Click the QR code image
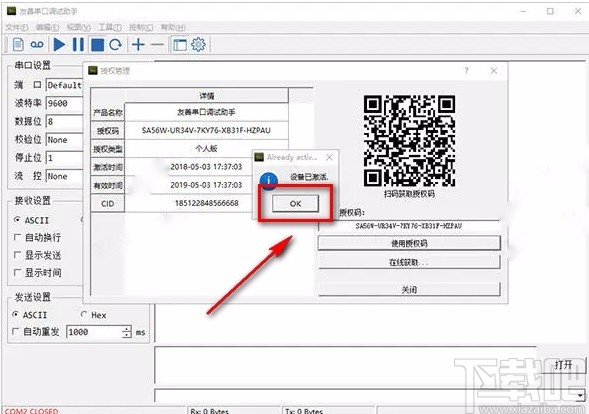This screenshot has width=589, height=414. [x=409, y=141]
